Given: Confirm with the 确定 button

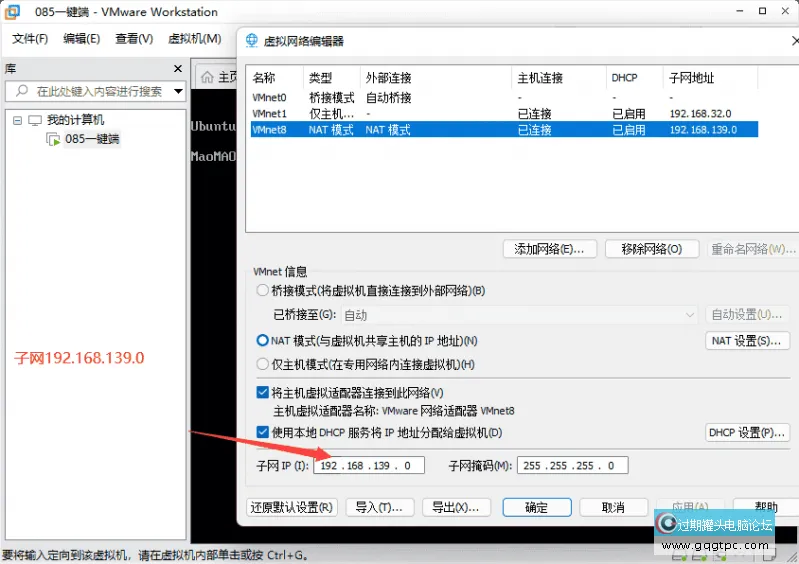Looking at the screenshot, I should [x=537, y=507].
